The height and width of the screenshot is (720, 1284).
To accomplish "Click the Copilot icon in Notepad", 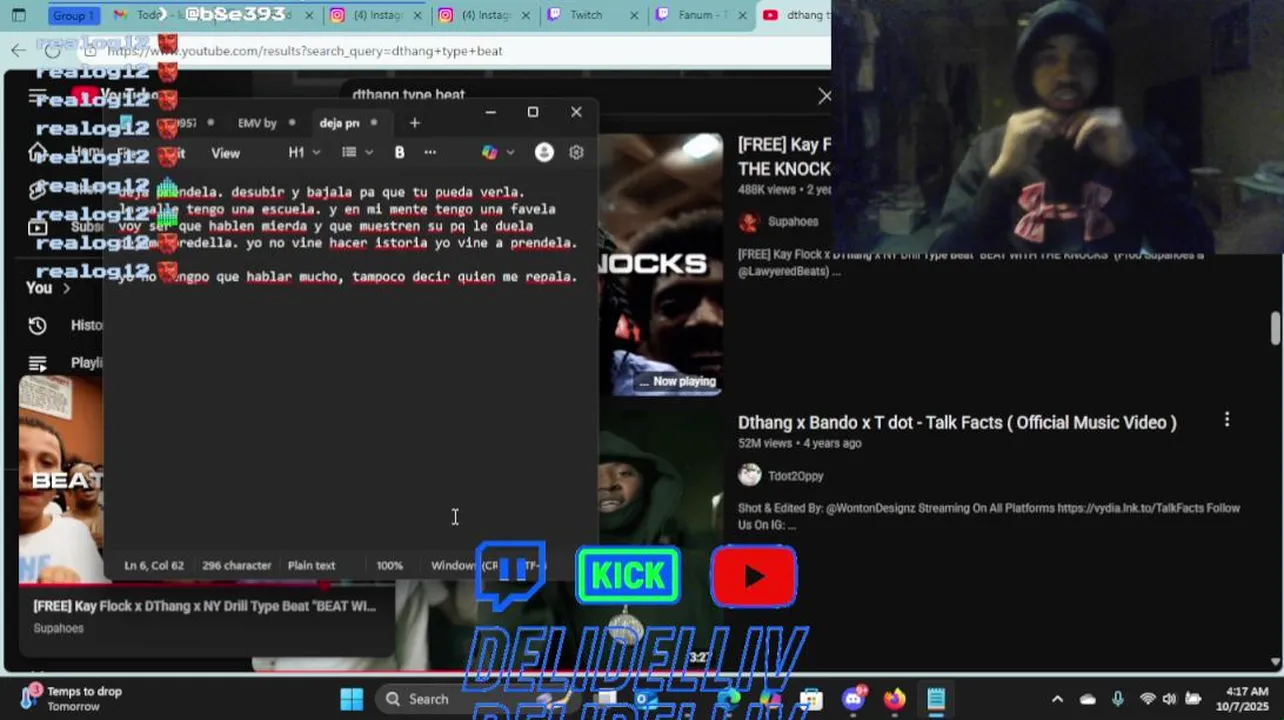I will [489, 152].
